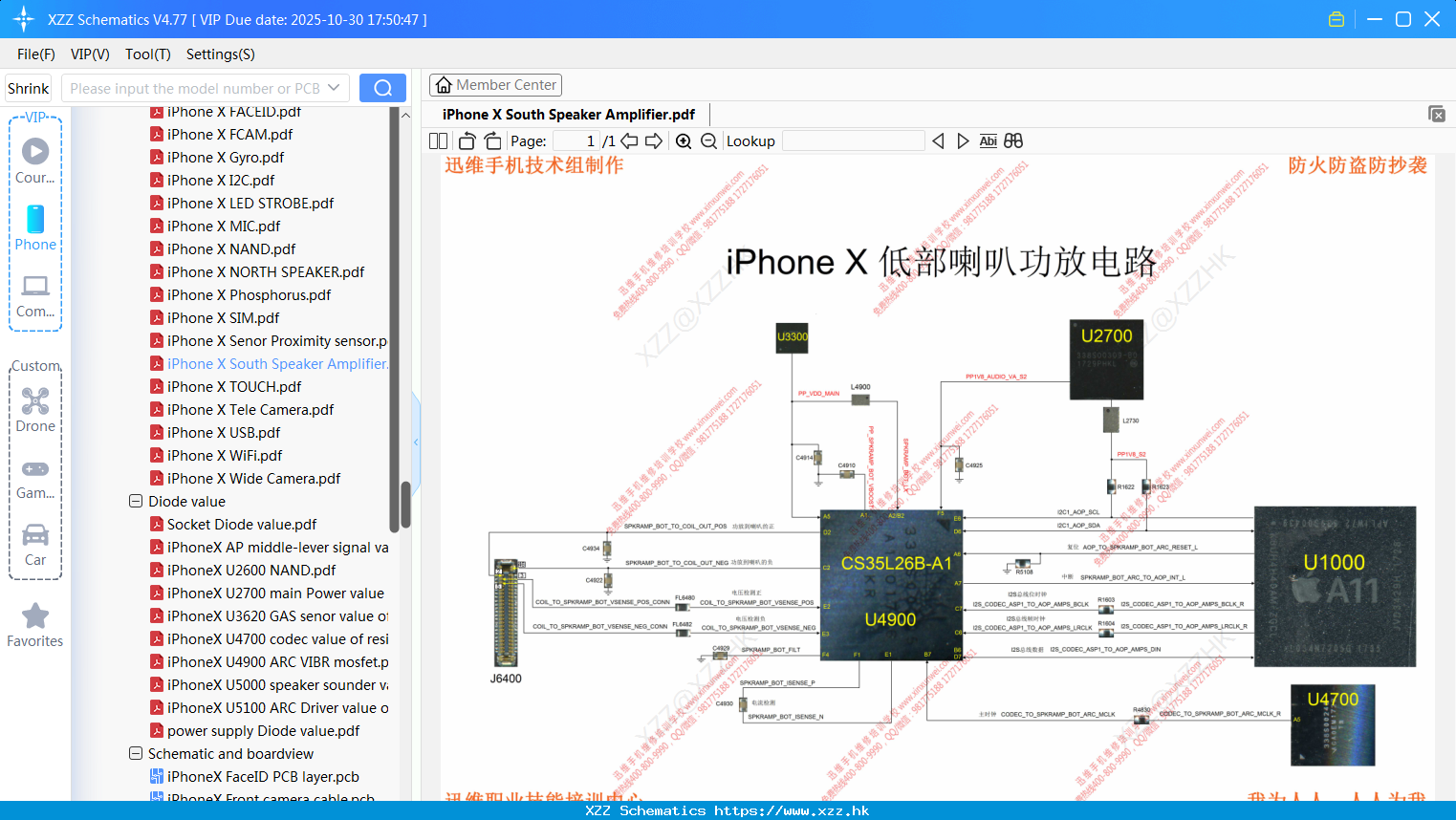Open the VIP(V) menu
Image resolution: width=1456 pixels, height=820 pixels.
(90, 54)
